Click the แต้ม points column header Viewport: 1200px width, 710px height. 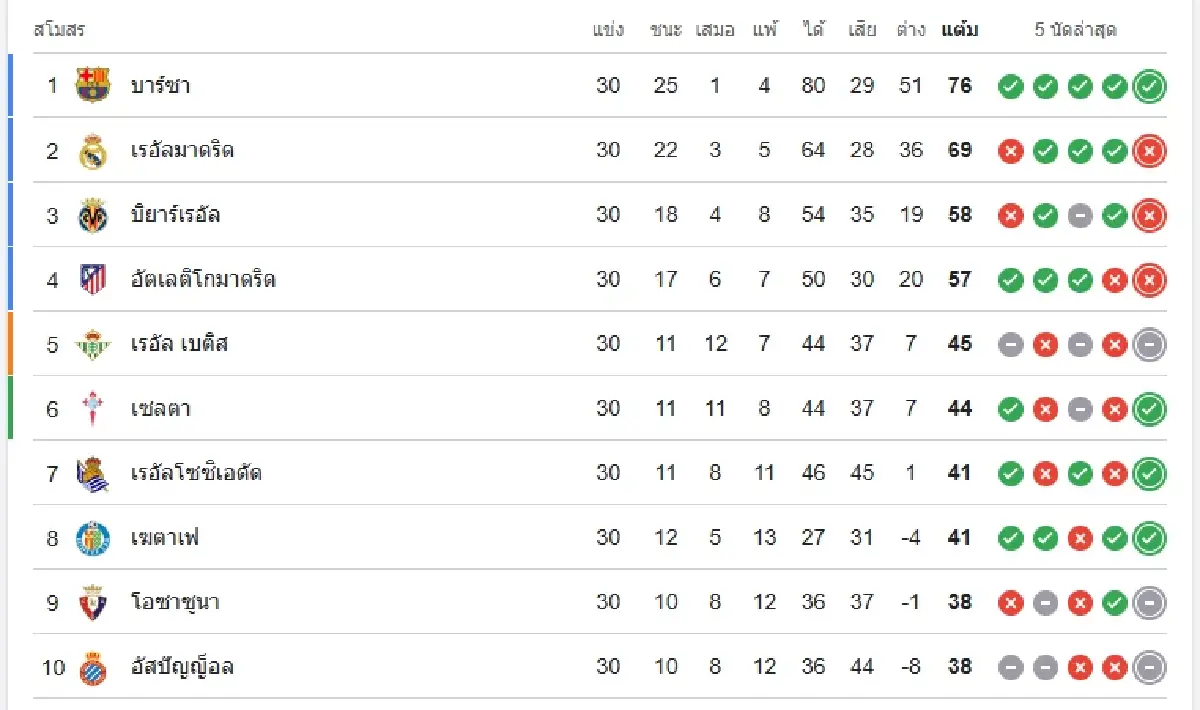click(959, 30)
